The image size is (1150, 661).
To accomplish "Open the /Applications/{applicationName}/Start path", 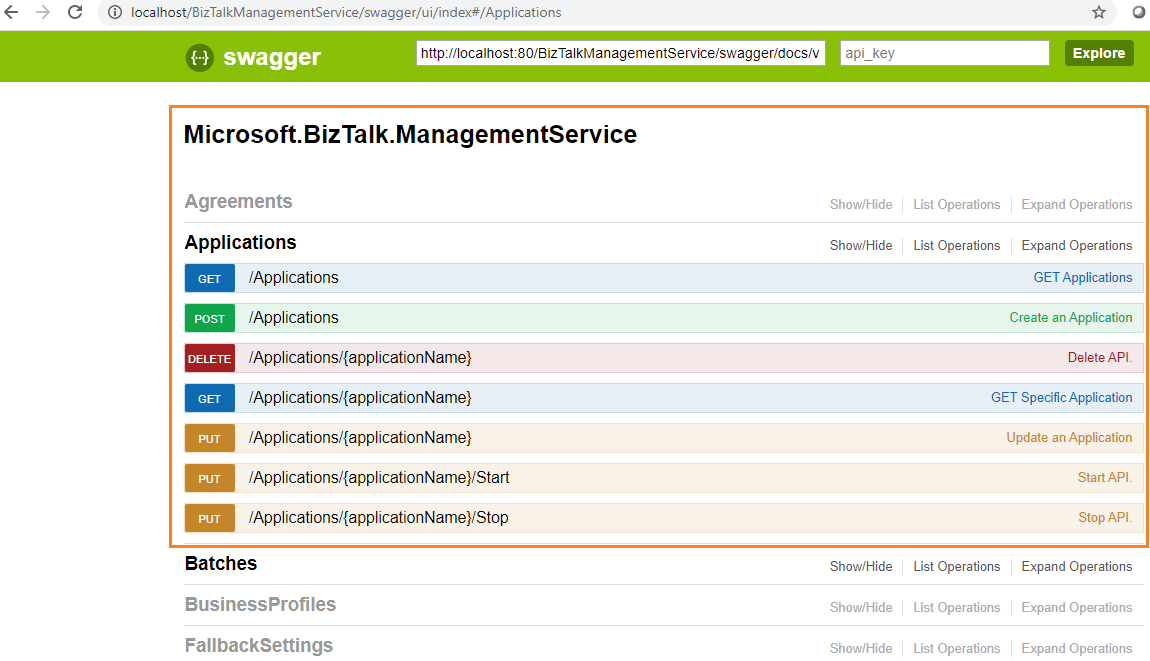I will coord(379,478).
